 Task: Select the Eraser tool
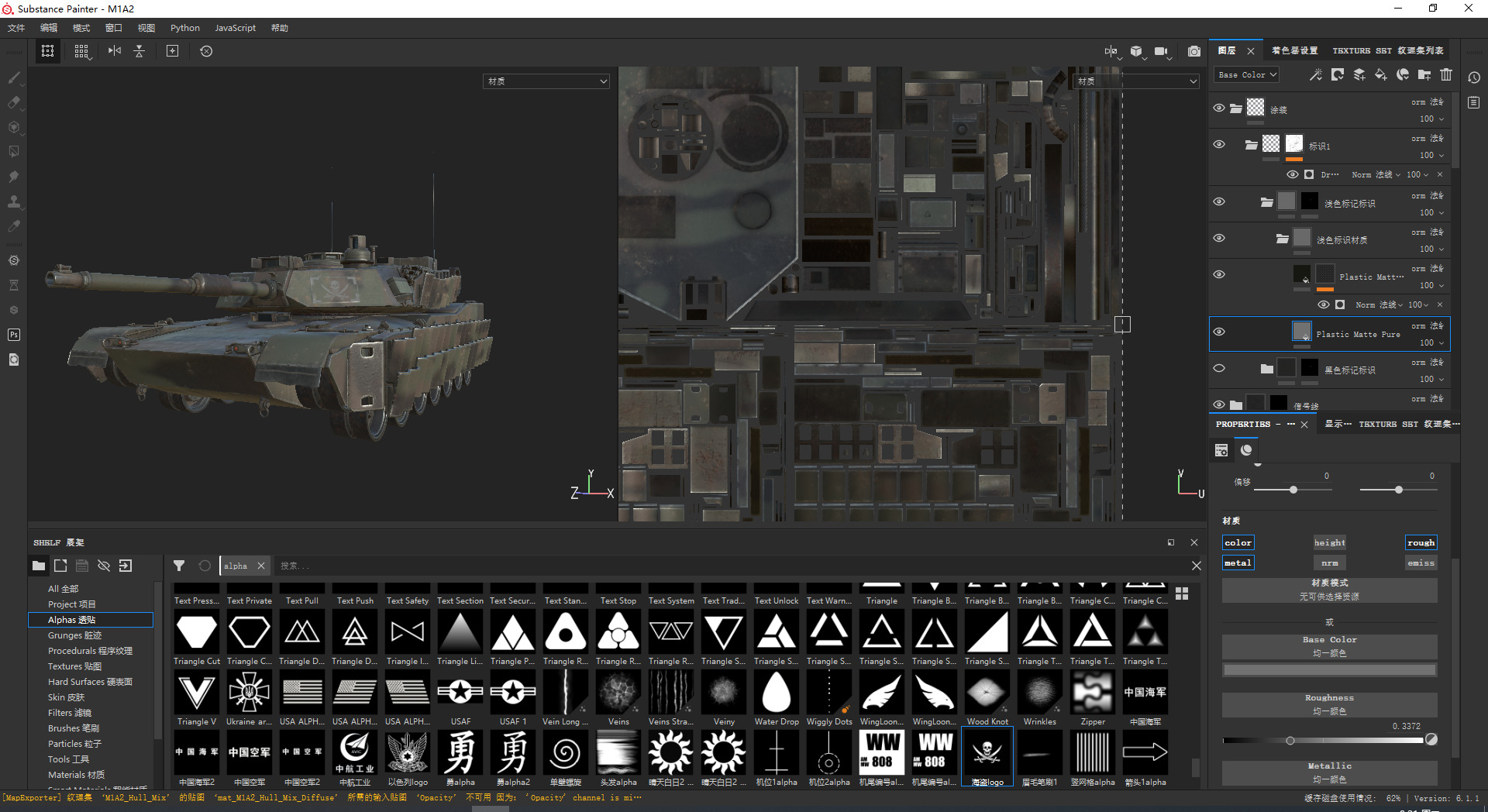click(14, 102)
